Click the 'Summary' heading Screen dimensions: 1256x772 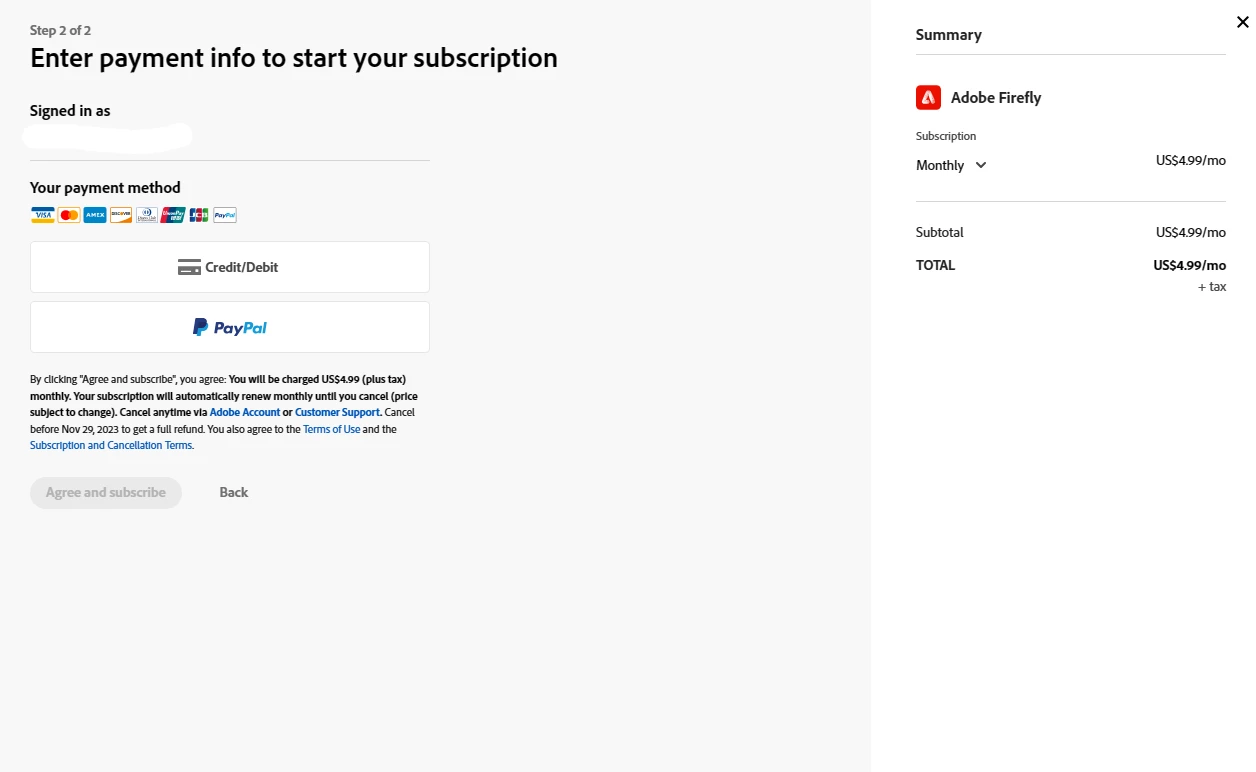pos(948,35)
